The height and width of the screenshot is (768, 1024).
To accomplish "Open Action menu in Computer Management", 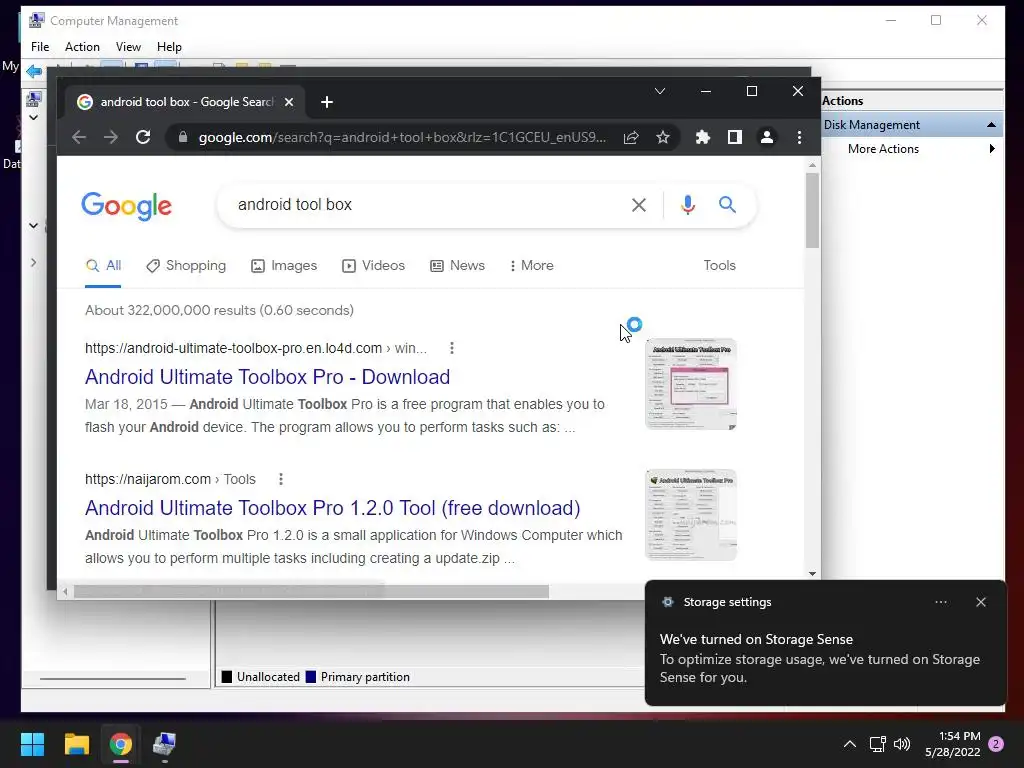I will click(x=82, y=47).
